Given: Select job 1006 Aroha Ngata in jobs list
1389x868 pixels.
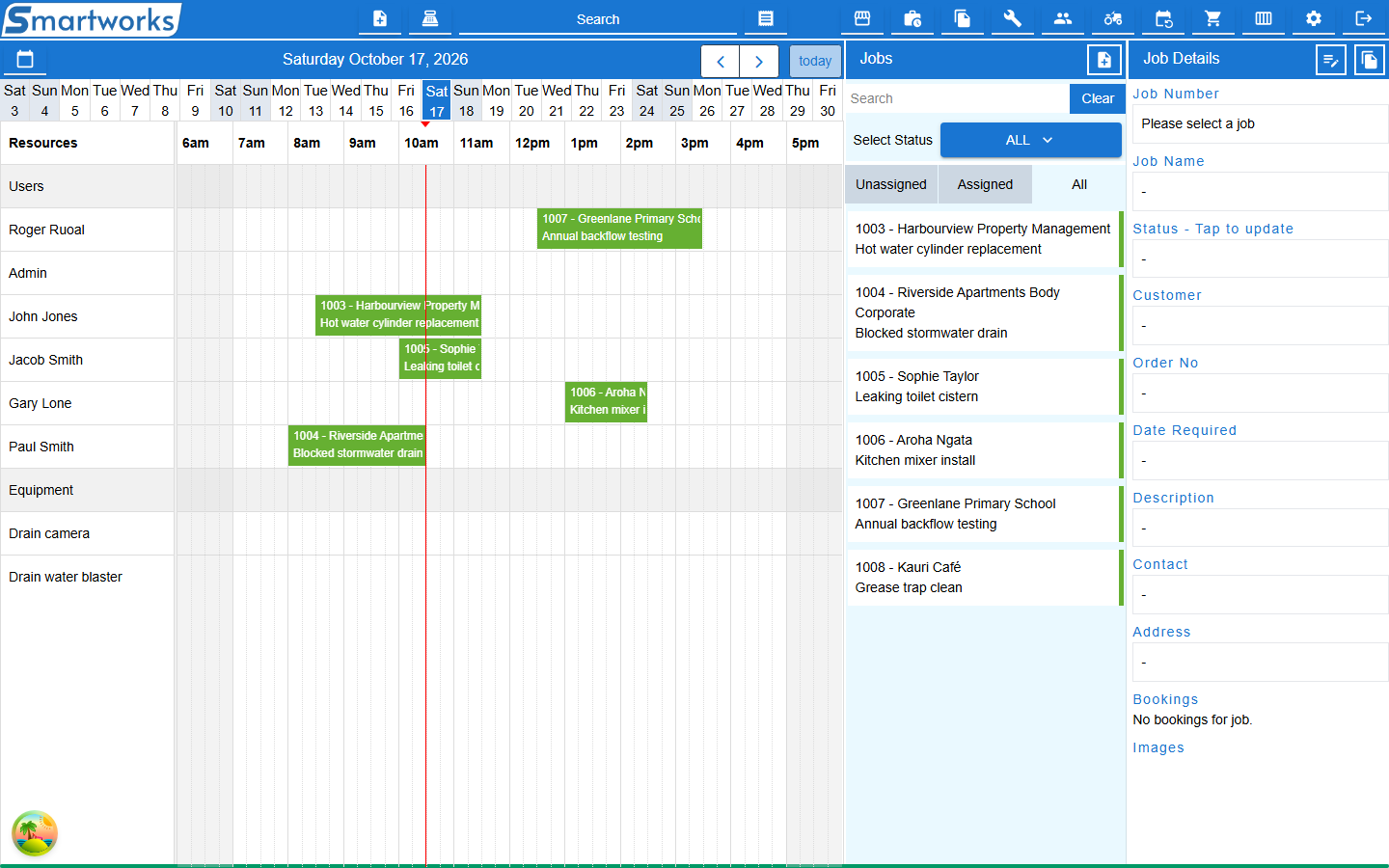Looking at the screenshot, I should tap(985, 450).
